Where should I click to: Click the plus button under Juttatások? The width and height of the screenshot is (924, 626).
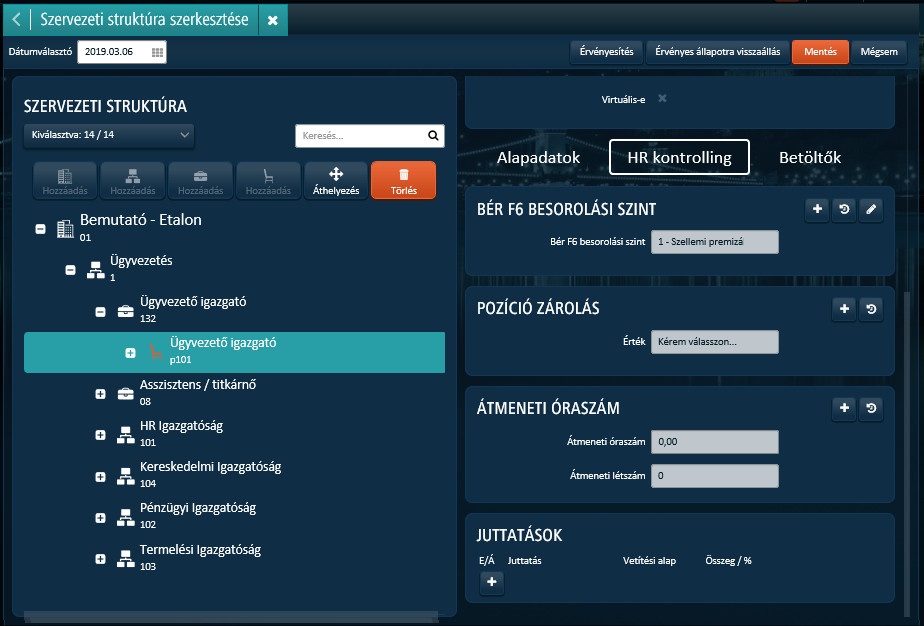click(x=491, y=582)
